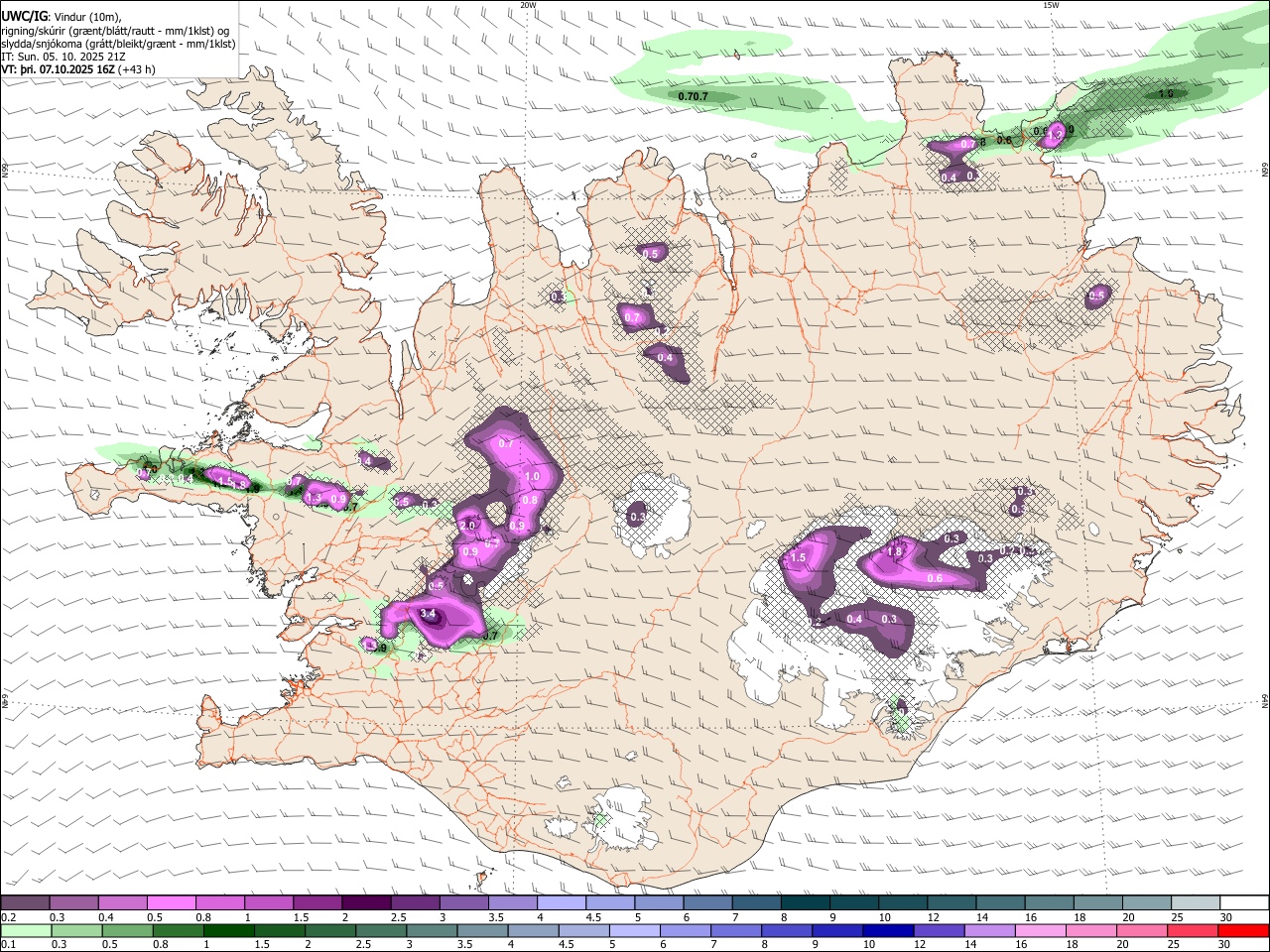Viewport: 1270px width, 952px height.
Task: Pick the 0.3 swatch in upper snow legend
Action: click(x=74, y=903)
